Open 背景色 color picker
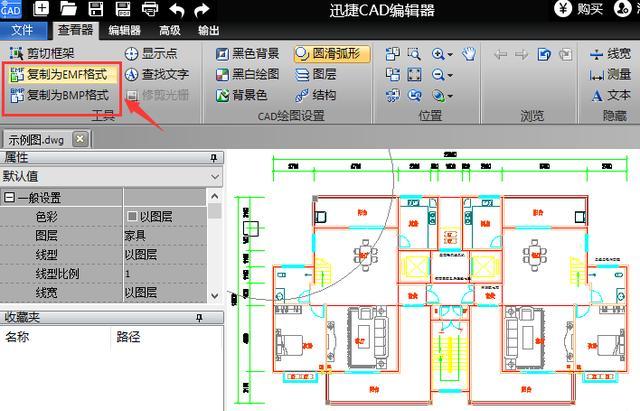640x411 pixels. (x=242, y=95)
